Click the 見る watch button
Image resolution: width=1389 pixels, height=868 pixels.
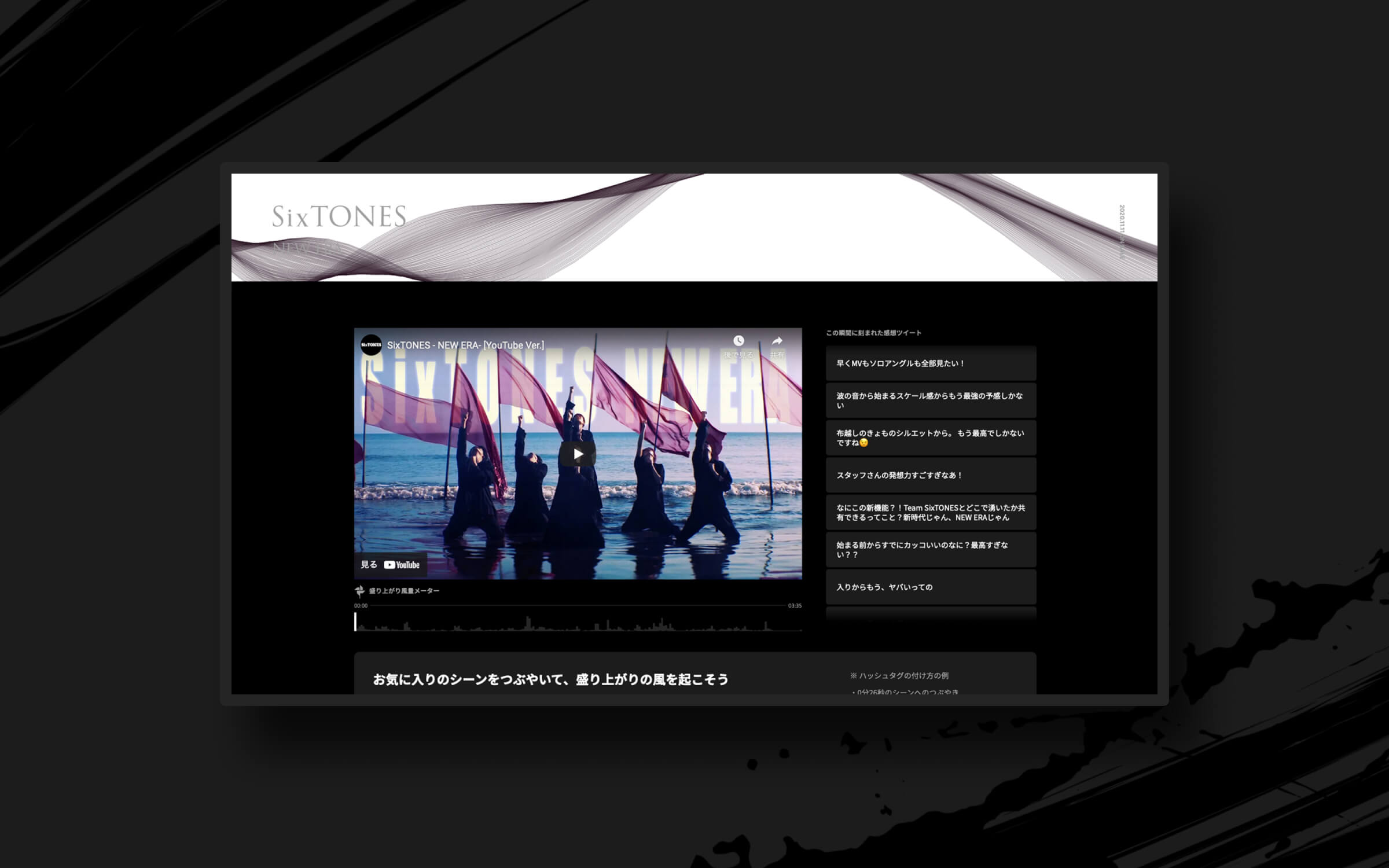coord(369,565)
